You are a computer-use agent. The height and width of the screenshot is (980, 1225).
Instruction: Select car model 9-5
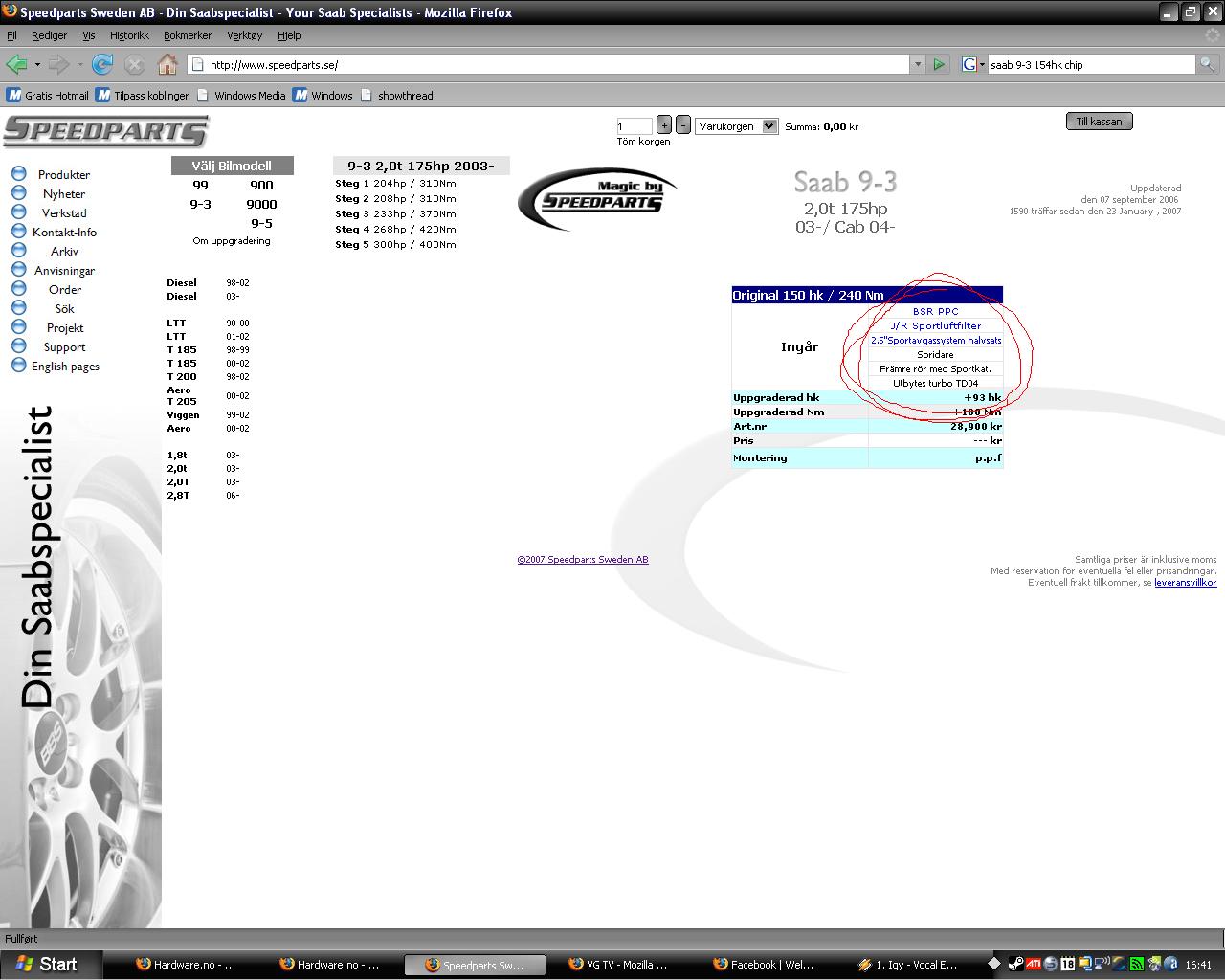261,224
